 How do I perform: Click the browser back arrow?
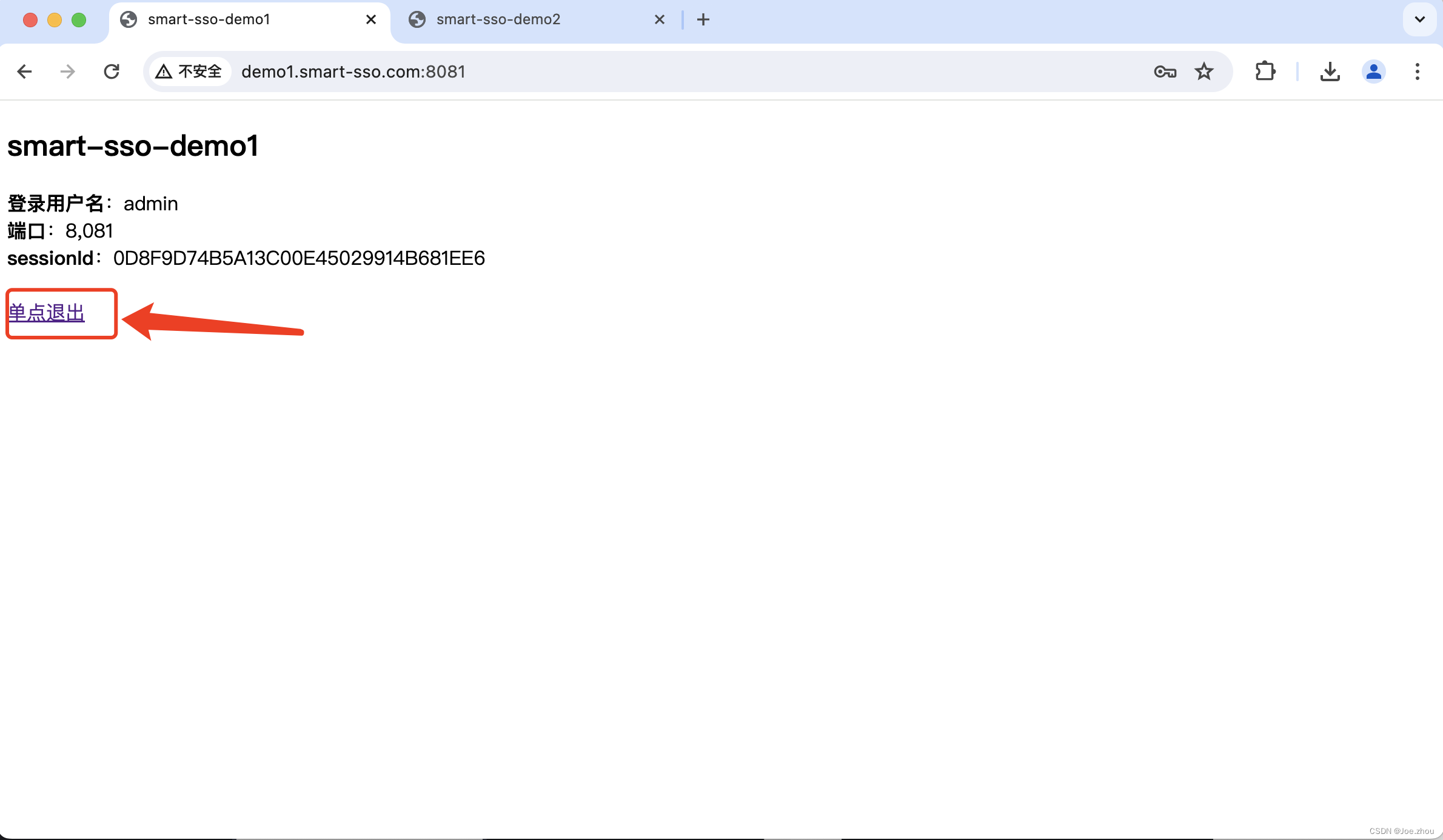[24, 72]
